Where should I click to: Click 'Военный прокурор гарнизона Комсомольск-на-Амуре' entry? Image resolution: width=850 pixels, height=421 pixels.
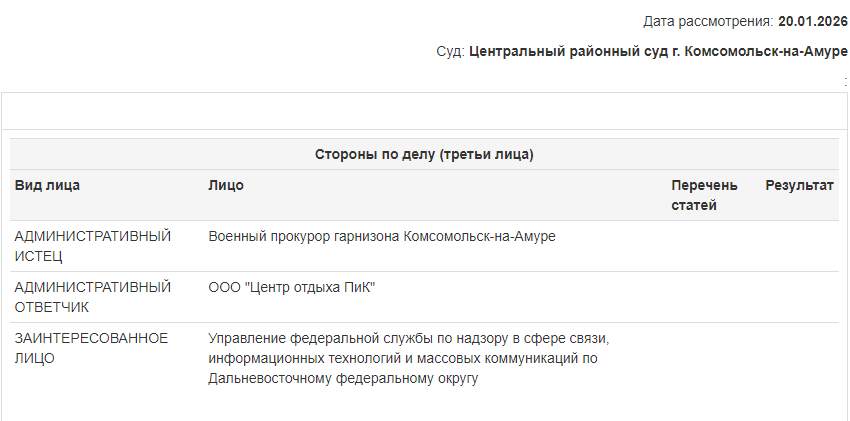[x=381, y=237]
